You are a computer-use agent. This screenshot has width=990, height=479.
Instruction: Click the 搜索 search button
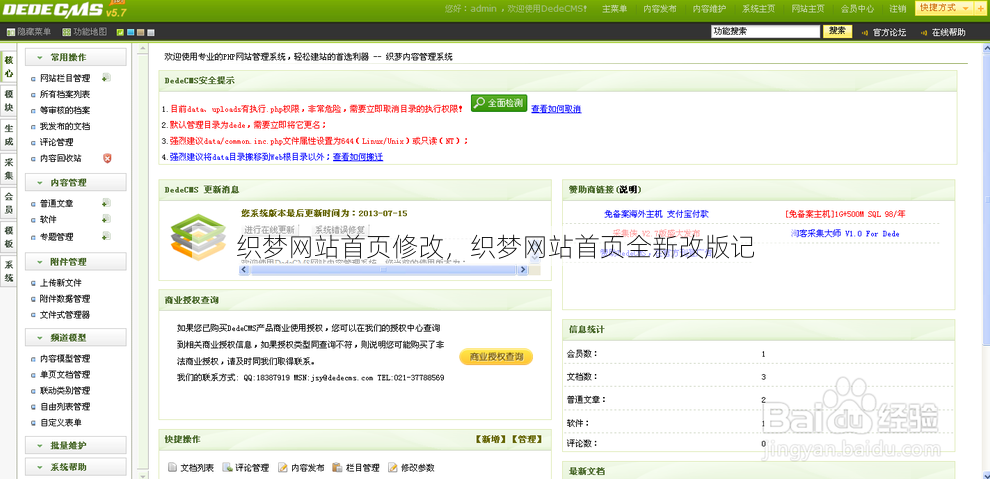(x=837, y=31)
